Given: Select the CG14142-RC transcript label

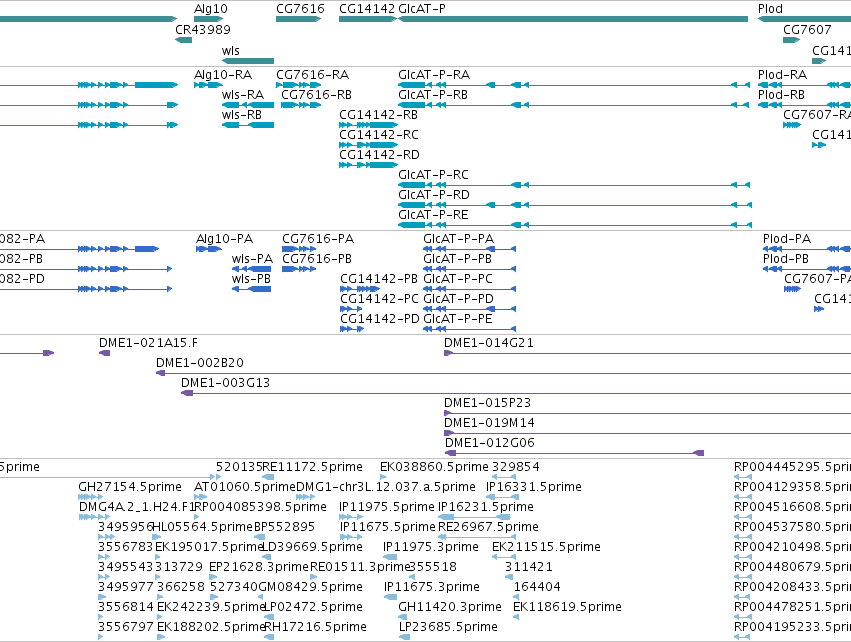Looking at the screenshot, I should pos(379,135).
